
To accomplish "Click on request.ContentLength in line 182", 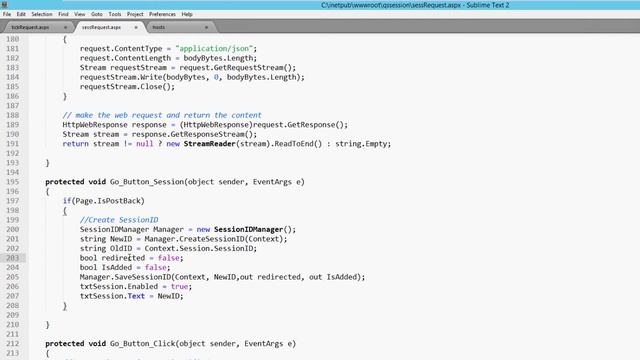I will pos(125,58).
